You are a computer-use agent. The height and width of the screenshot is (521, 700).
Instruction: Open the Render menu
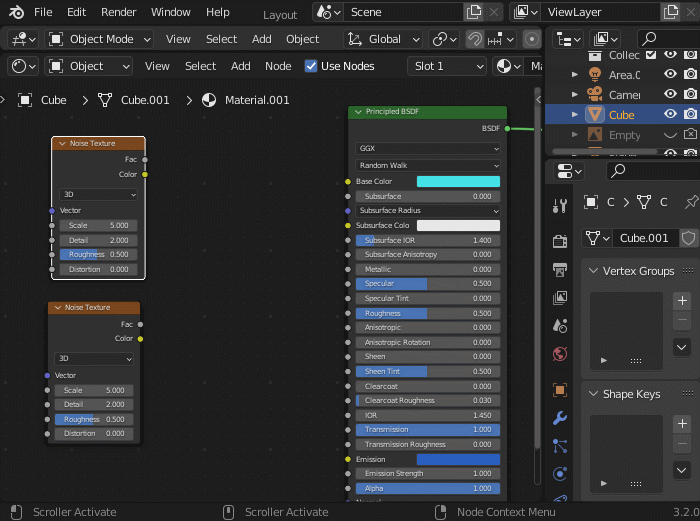tap(119, 12)
